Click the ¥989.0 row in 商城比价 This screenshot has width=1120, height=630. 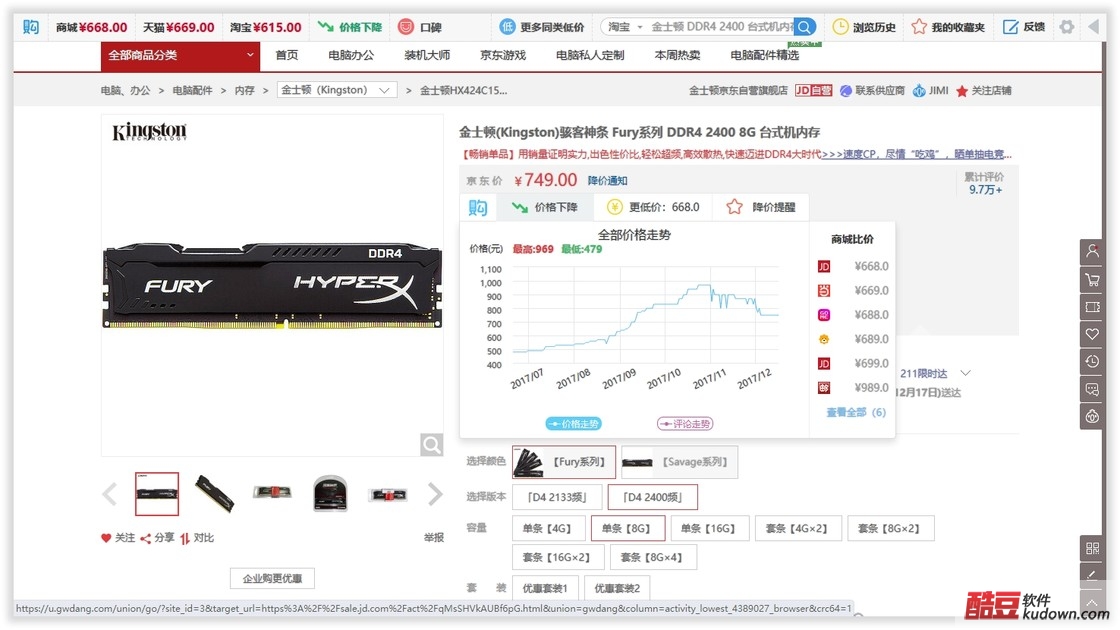[852, 388]
